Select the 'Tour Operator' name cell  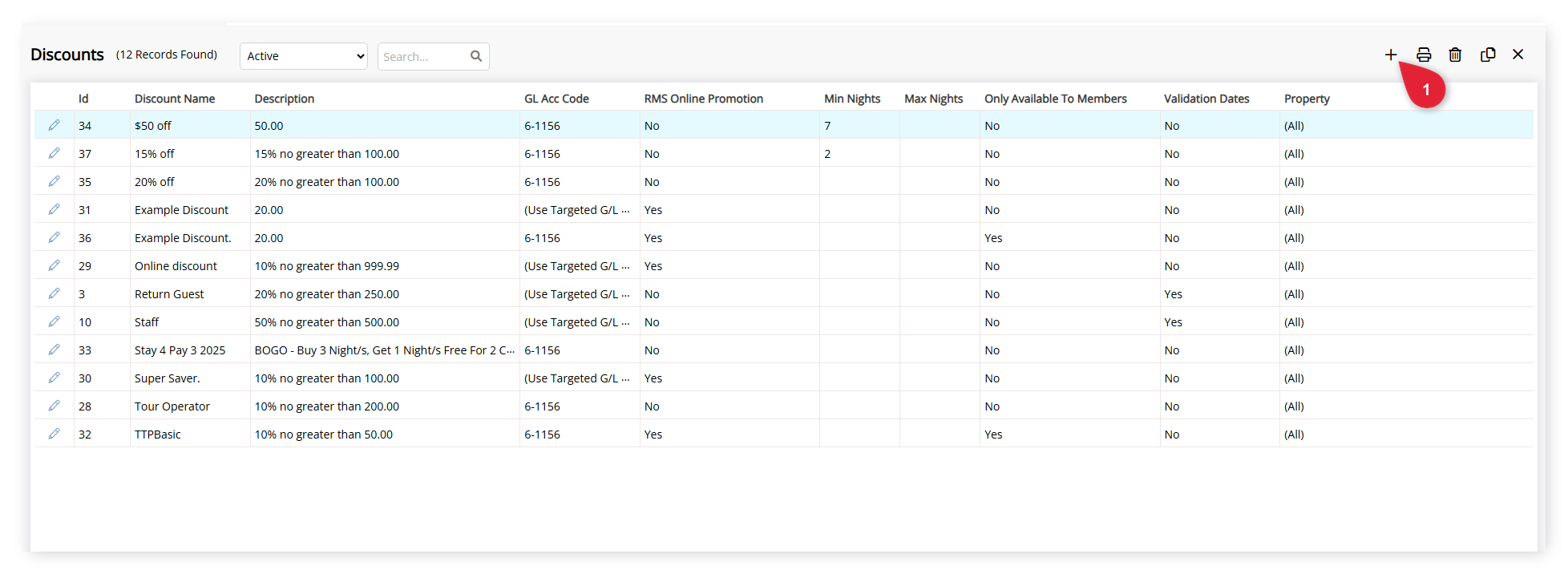(x=172, y=406)
